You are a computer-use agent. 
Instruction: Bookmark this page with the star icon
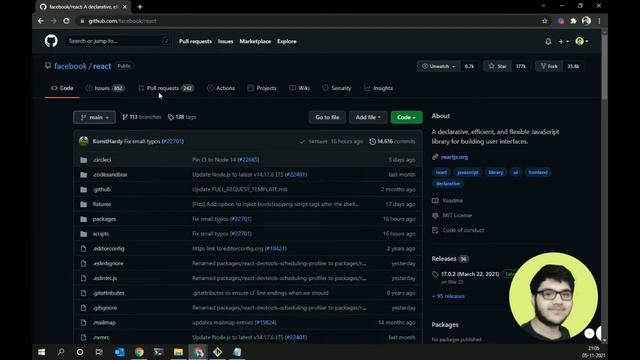click(544, 21)
